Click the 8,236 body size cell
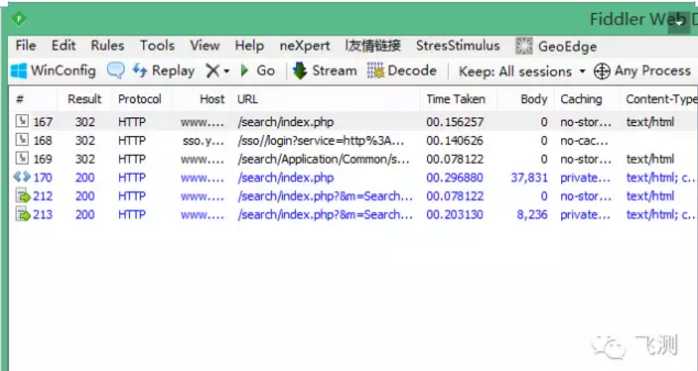Viewport: 698px width, 371px height. 532,215
